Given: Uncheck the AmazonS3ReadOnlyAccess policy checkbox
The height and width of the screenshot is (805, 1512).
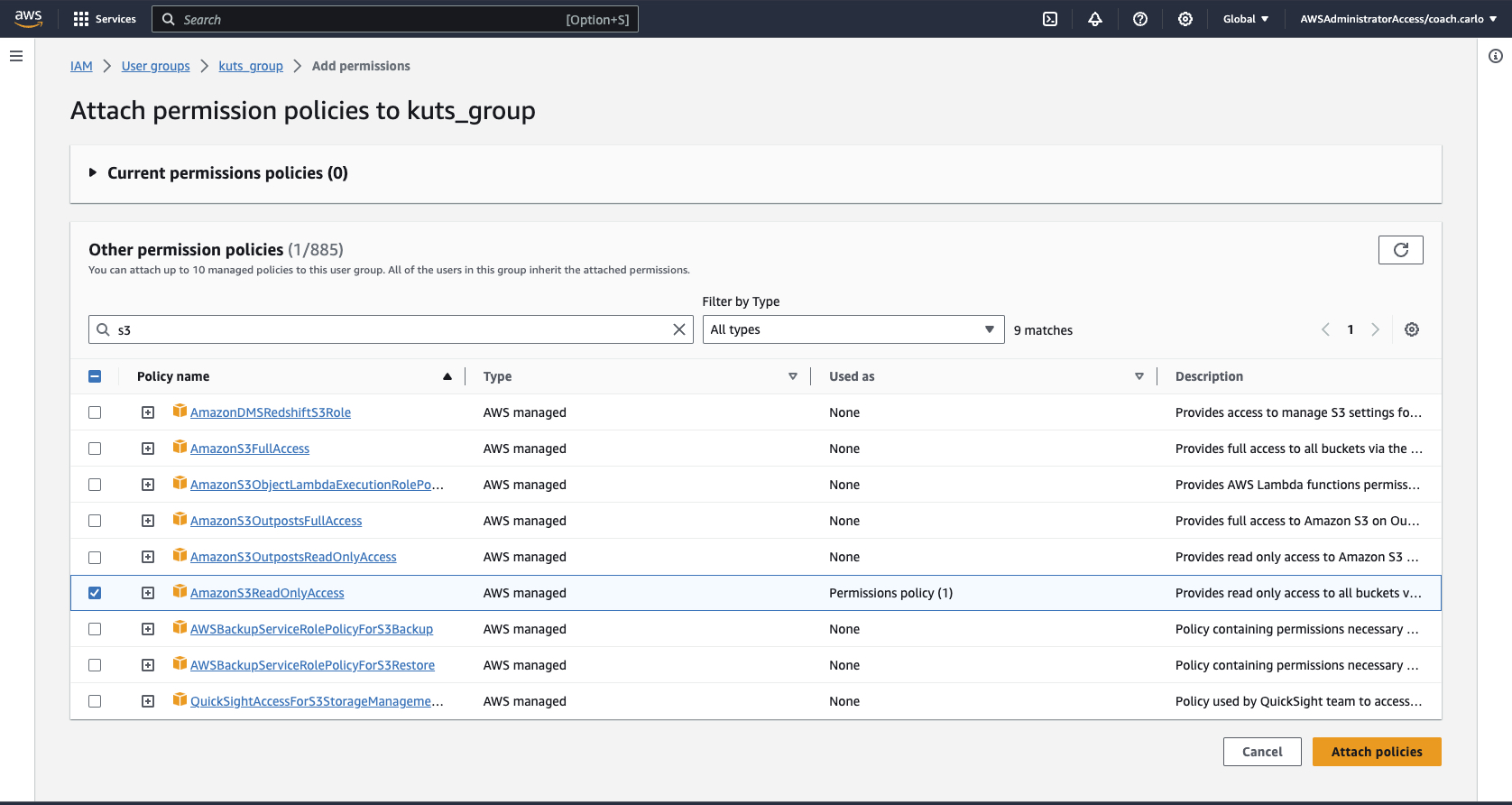Looking at the screenshot, I should coord(95,593).
